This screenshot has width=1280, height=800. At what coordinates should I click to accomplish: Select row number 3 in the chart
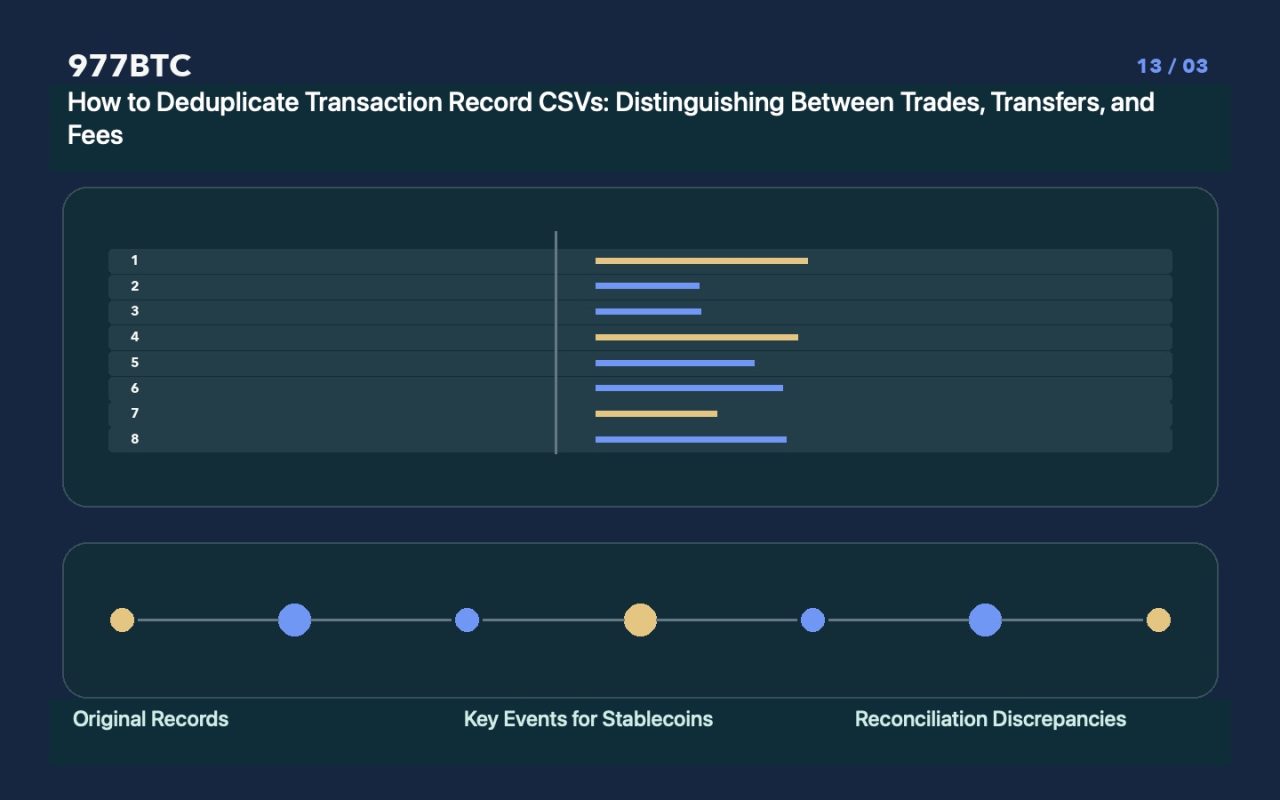pyautogui.click(x=640, y=312)
